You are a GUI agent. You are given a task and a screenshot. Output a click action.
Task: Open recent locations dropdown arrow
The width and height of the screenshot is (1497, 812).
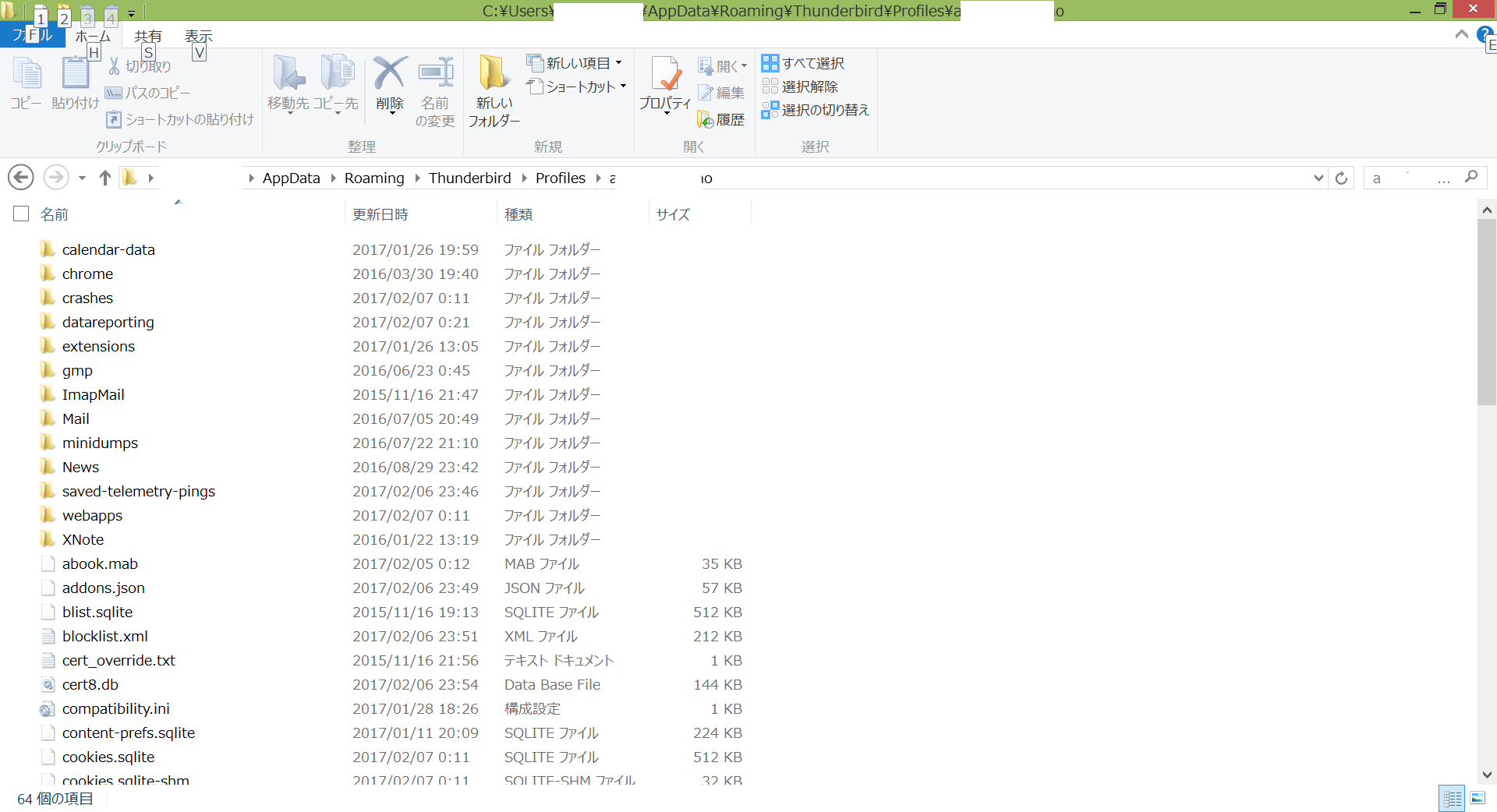[82, 178]
